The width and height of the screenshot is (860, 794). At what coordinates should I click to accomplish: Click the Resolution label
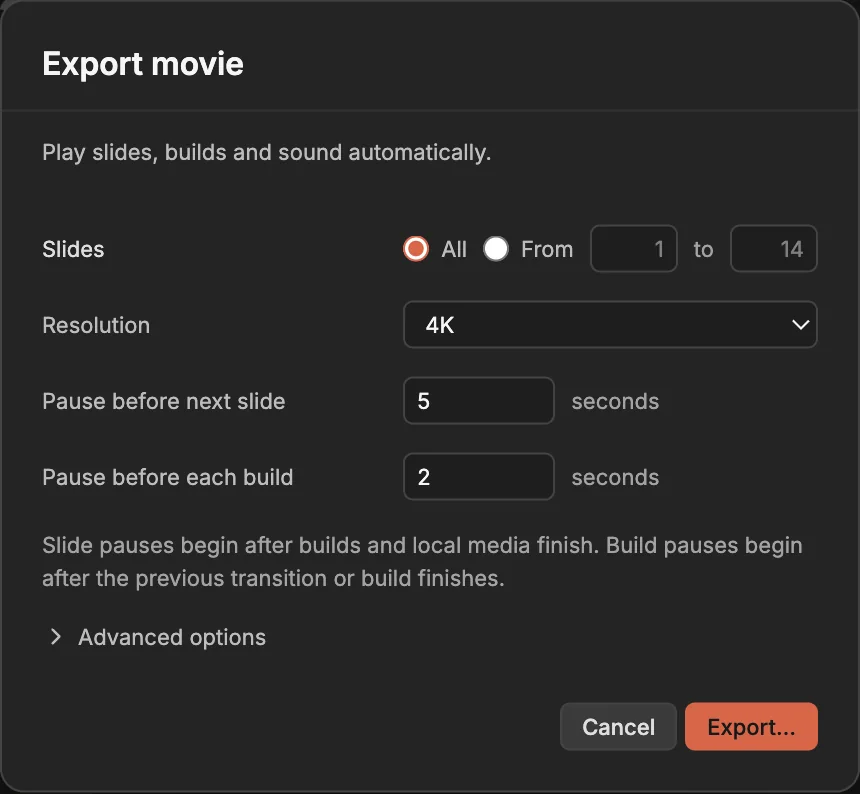pos(96,325)
